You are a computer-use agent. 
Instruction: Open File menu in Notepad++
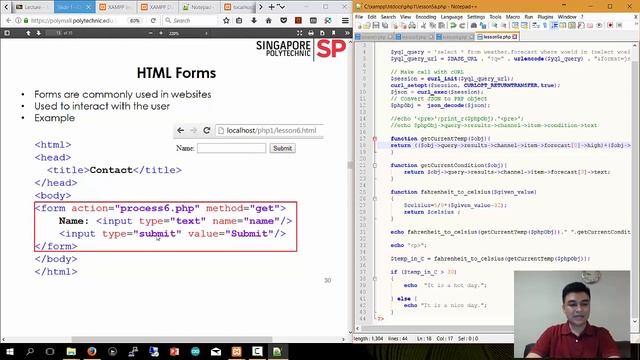(359, 17)
